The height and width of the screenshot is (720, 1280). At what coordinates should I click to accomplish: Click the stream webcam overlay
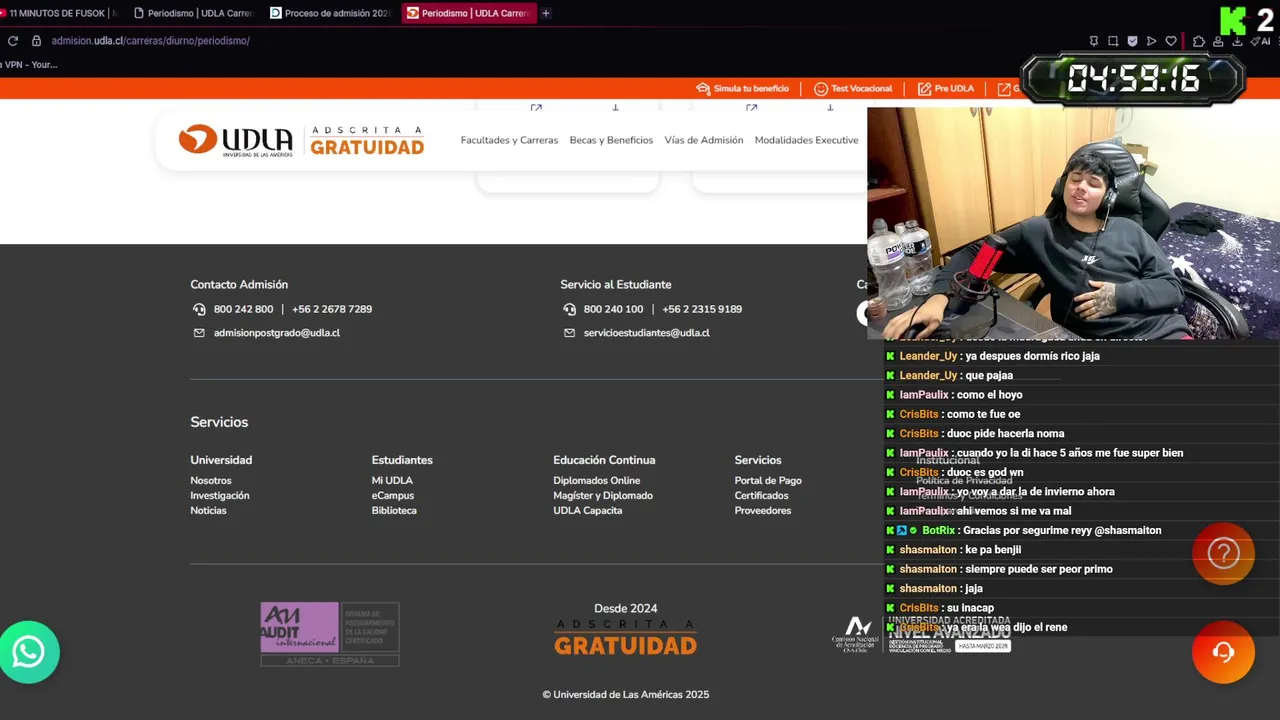pos(1073,223)
